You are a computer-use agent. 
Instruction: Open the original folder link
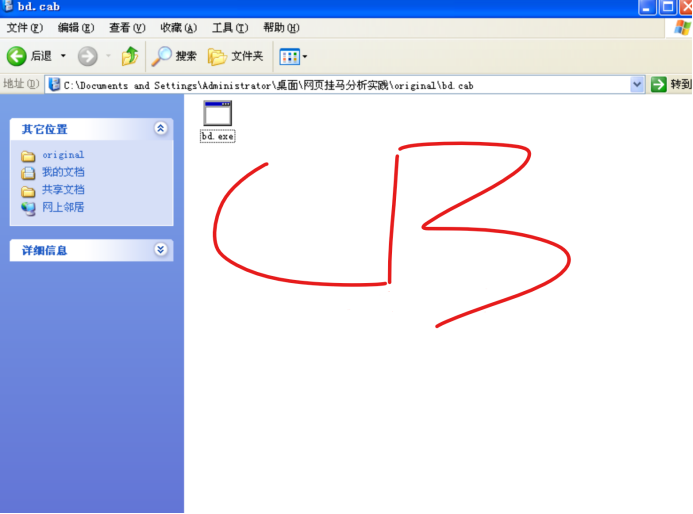[x=63, y=155]
